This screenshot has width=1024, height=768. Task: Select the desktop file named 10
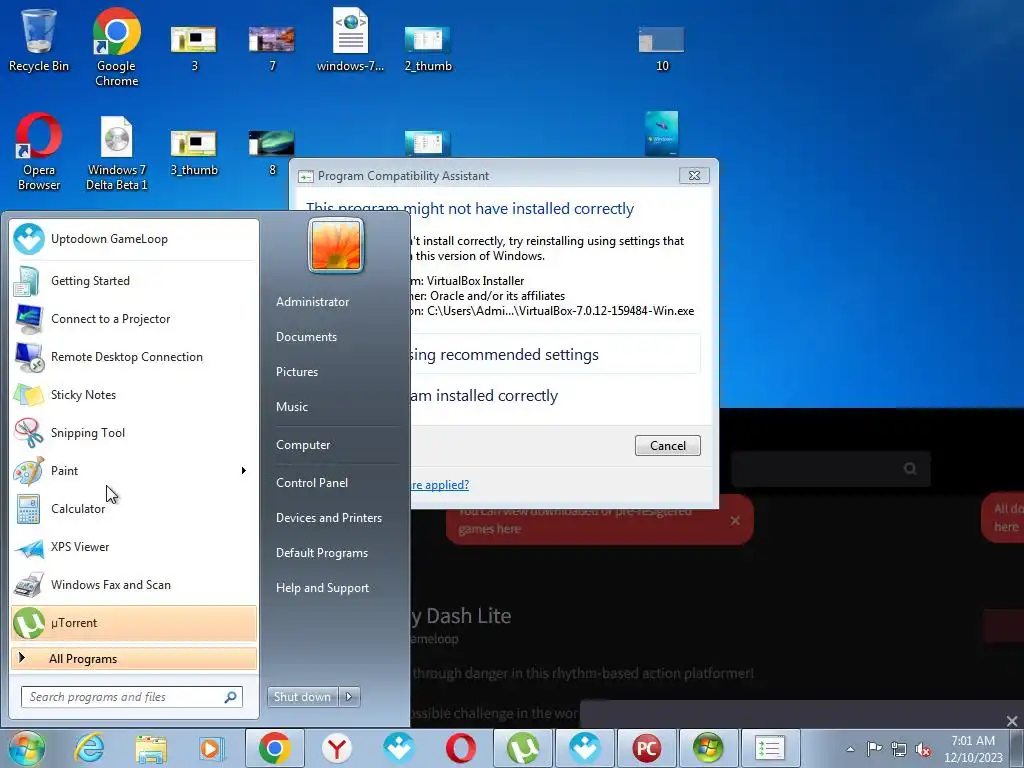pyautogui.click(x=662, y=48)
